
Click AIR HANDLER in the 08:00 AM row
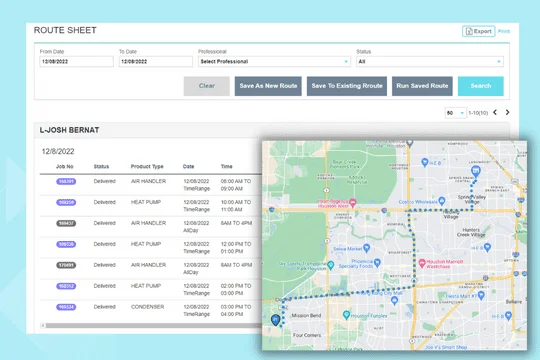(148, 181)
